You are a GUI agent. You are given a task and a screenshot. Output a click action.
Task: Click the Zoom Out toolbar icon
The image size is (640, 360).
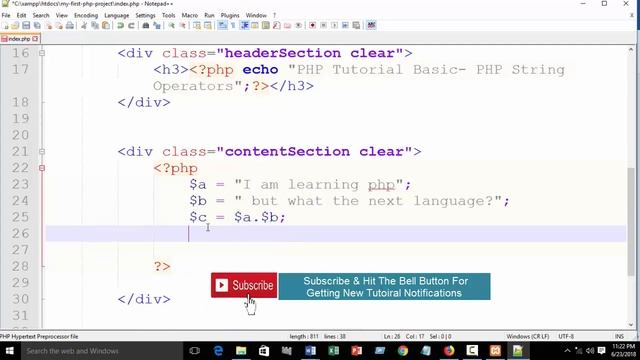click(182, 25)
